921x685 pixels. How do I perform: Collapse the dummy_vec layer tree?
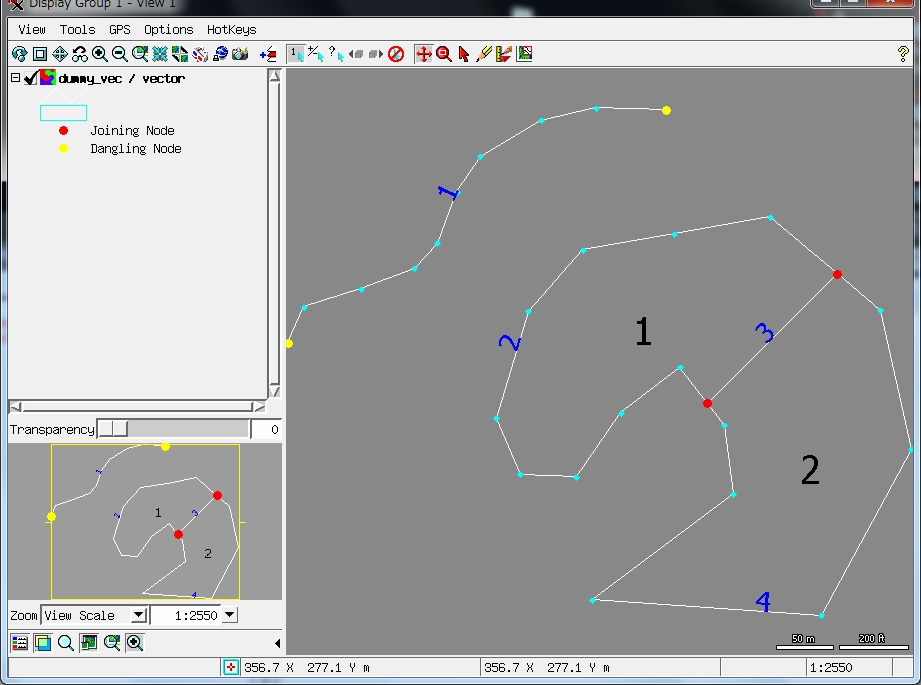pyautogui.click(x=15, y=78)
